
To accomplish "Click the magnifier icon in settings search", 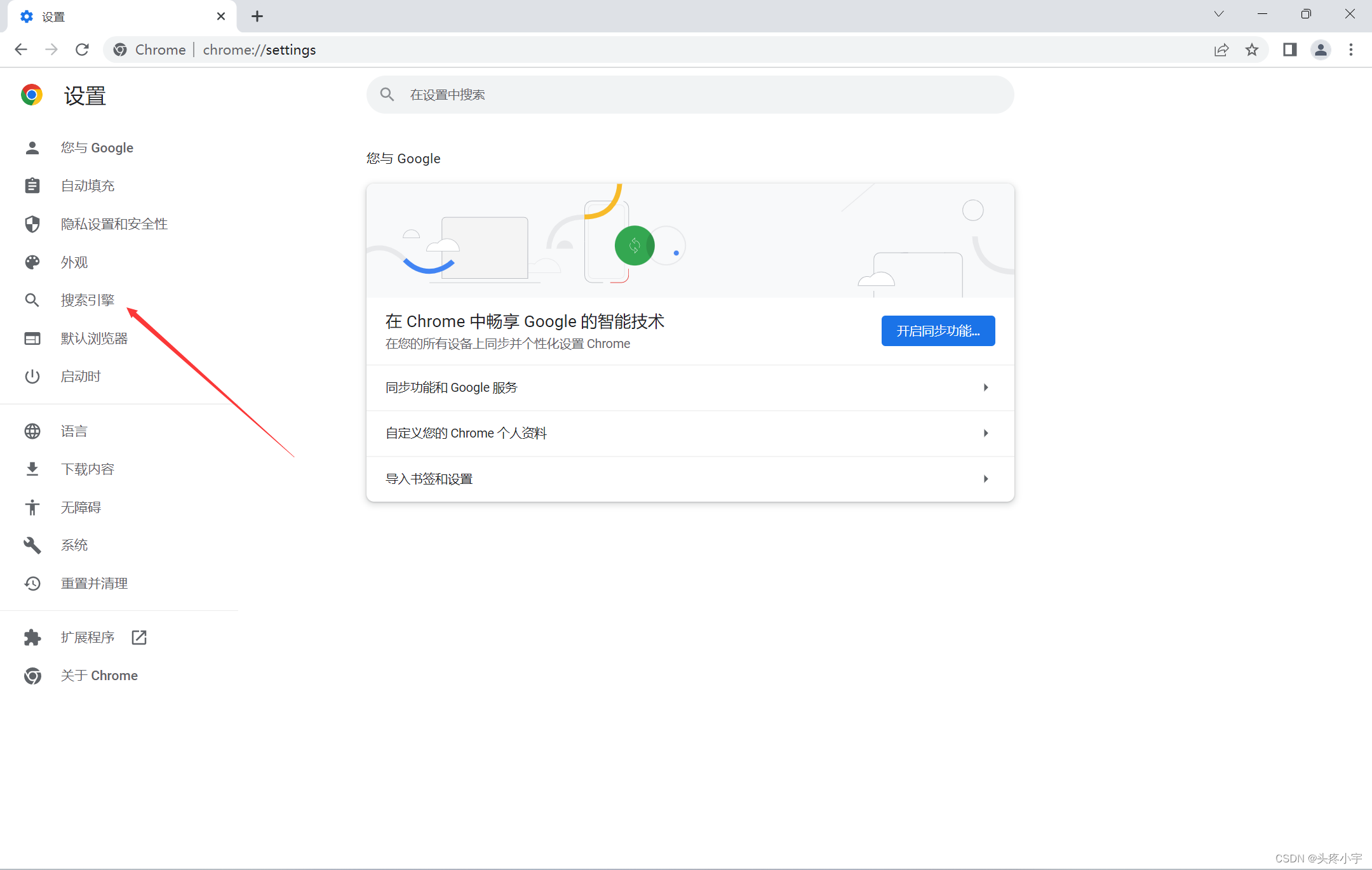I will pyautogui.click(x=387, y=95).
